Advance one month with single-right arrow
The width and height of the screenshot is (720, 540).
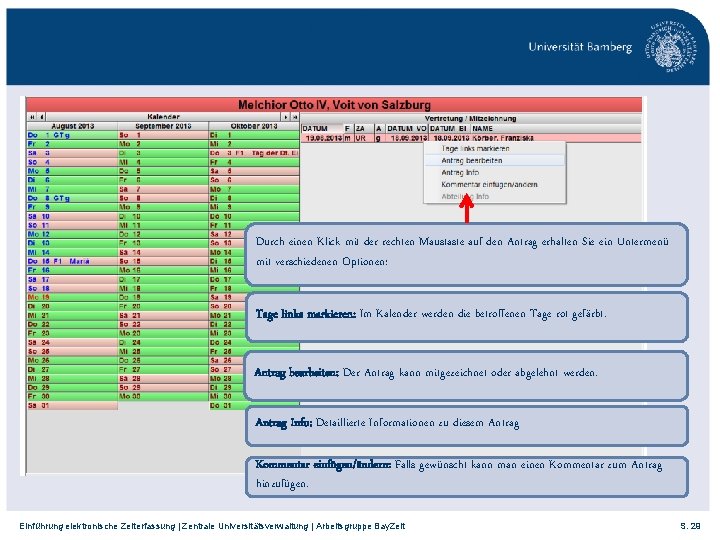[286, 117]
